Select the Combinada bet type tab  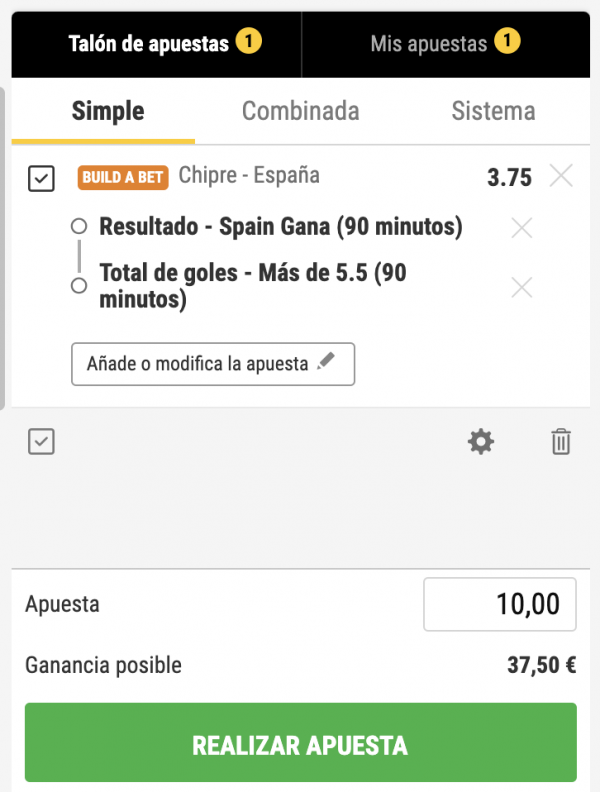click(300, 111)
